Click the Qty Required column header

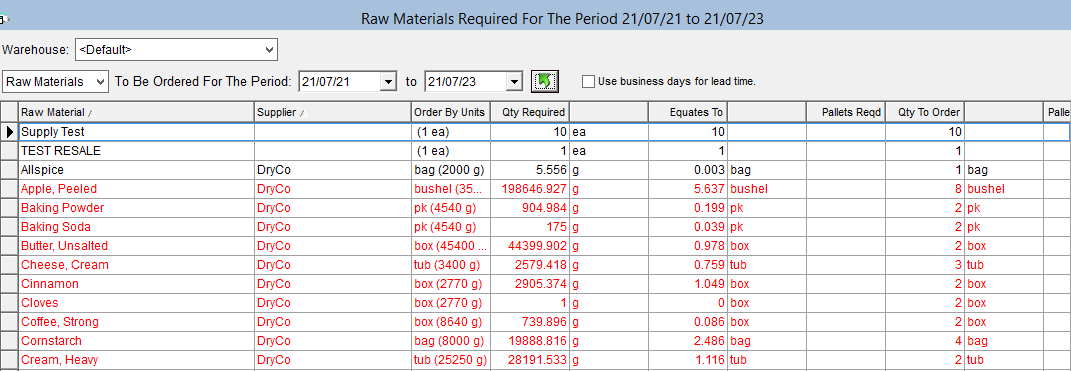tap(529, 112)
